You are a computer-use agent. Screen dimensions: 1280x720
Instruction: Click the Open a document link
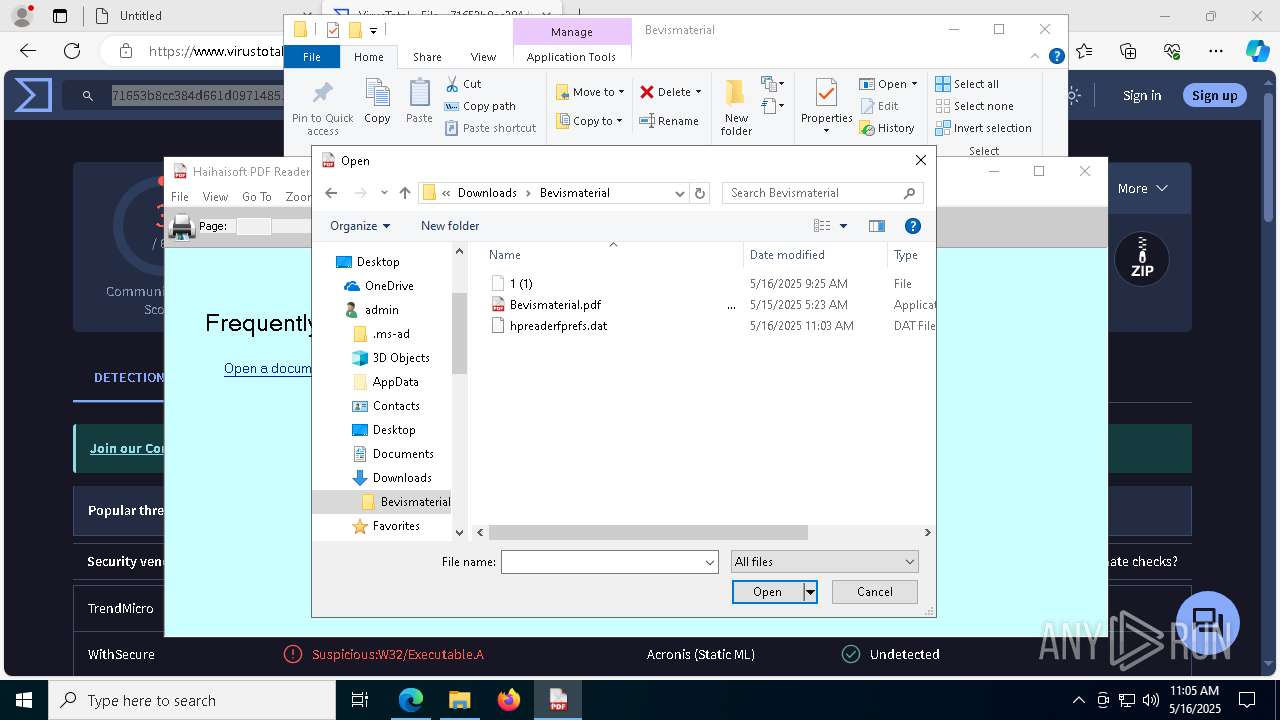pos(268,368)
